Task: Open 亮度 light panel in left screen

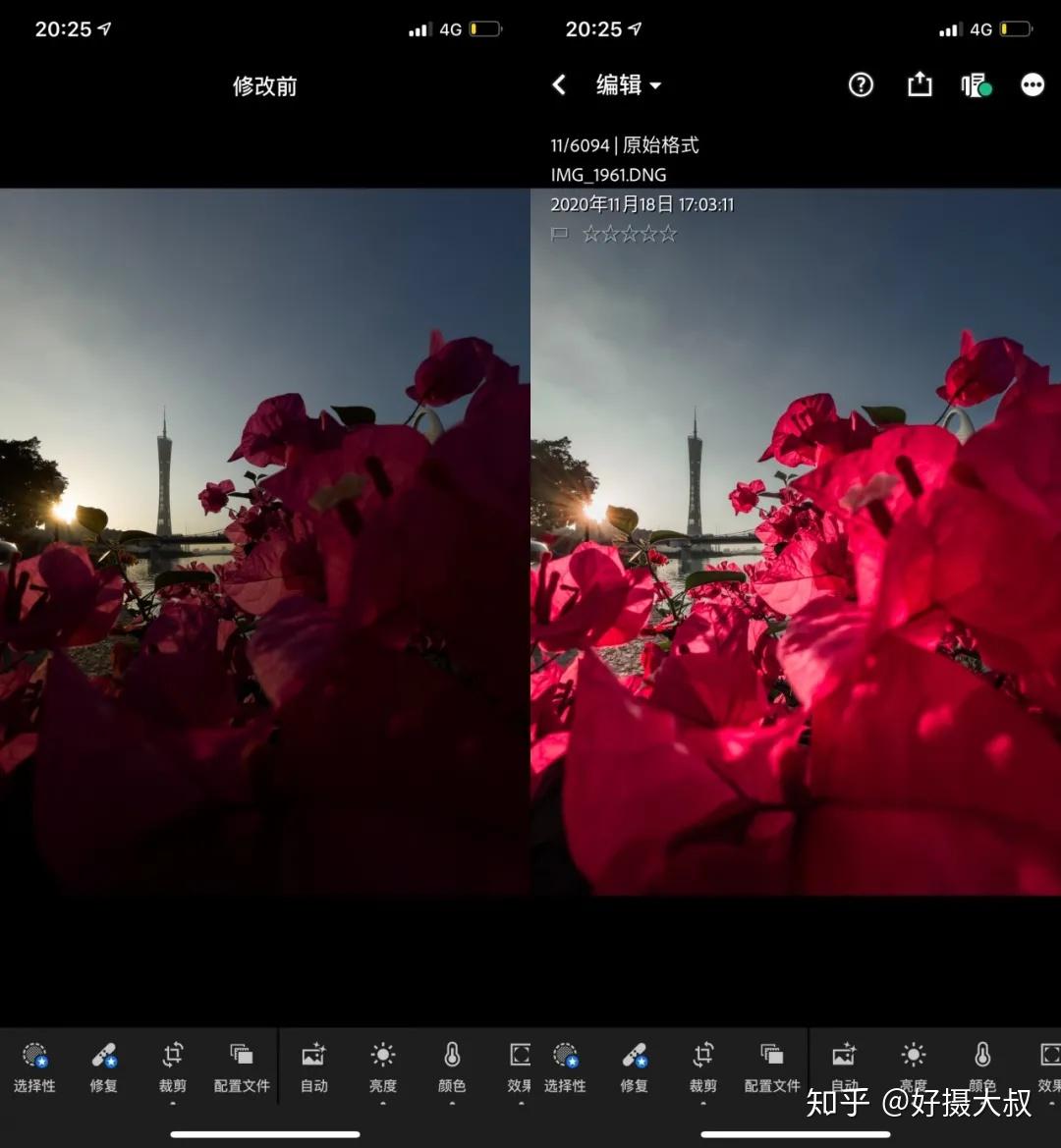Action: pos(382,1067)
